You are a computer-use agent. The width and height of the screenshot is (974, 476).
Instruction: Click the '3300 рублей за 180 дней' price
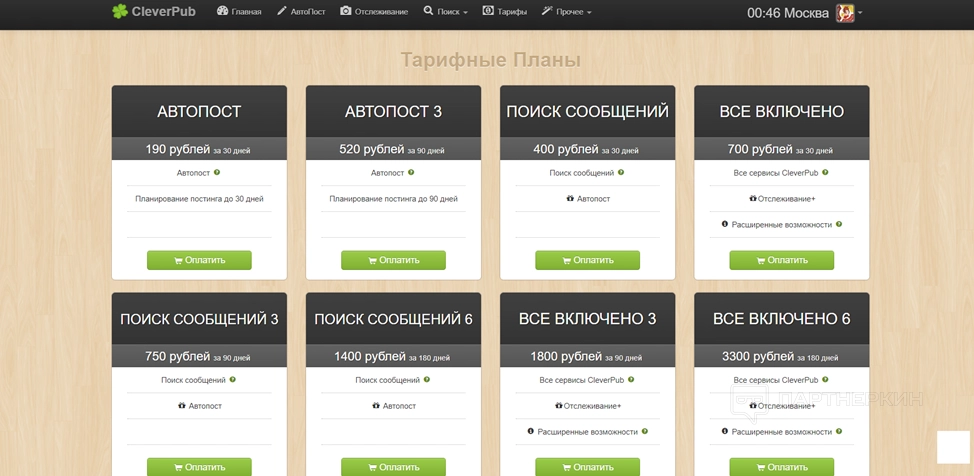tap(780, 357)
